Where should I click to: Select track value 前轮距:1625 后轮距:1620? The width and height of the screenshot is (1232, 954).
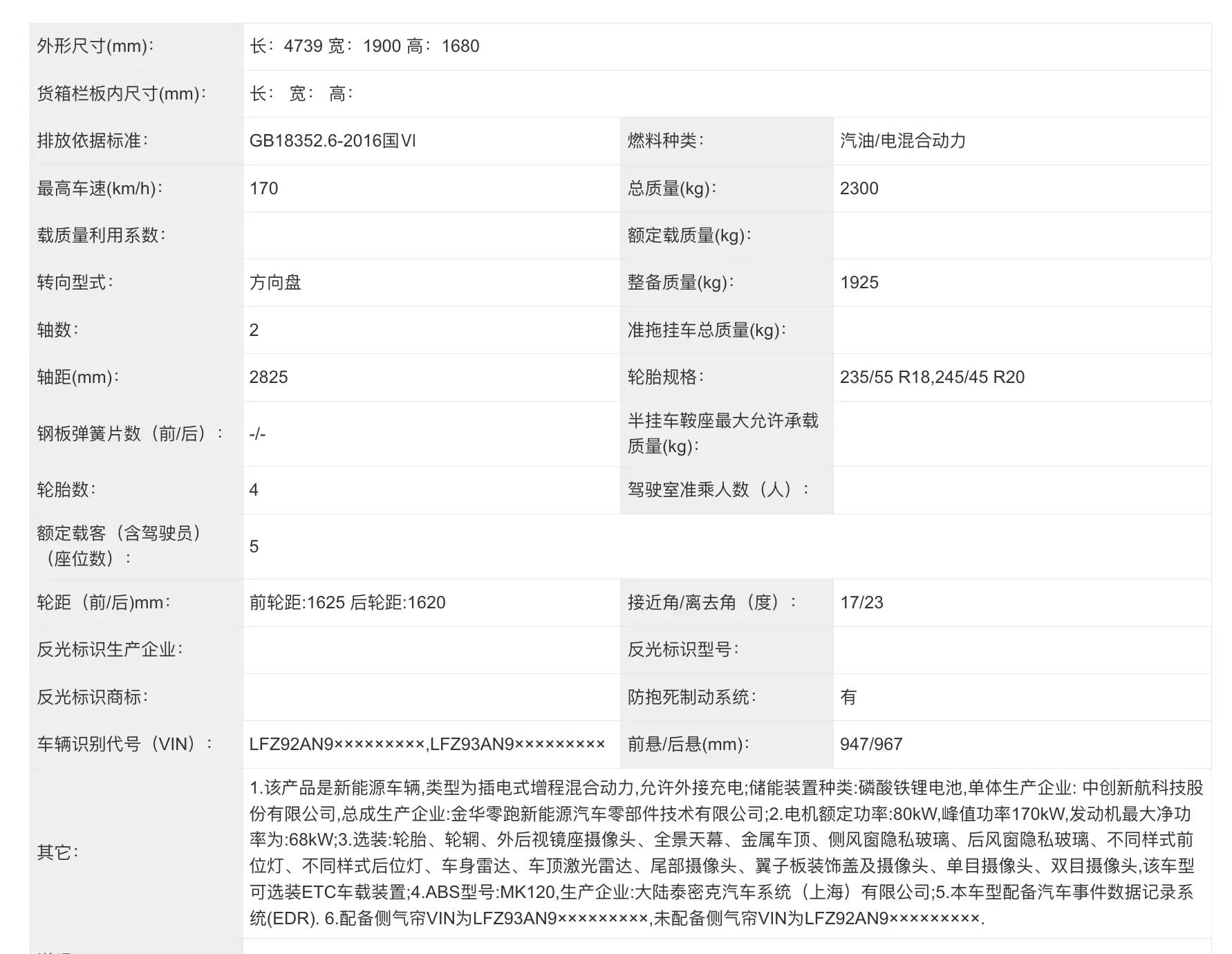coord(347,602)
